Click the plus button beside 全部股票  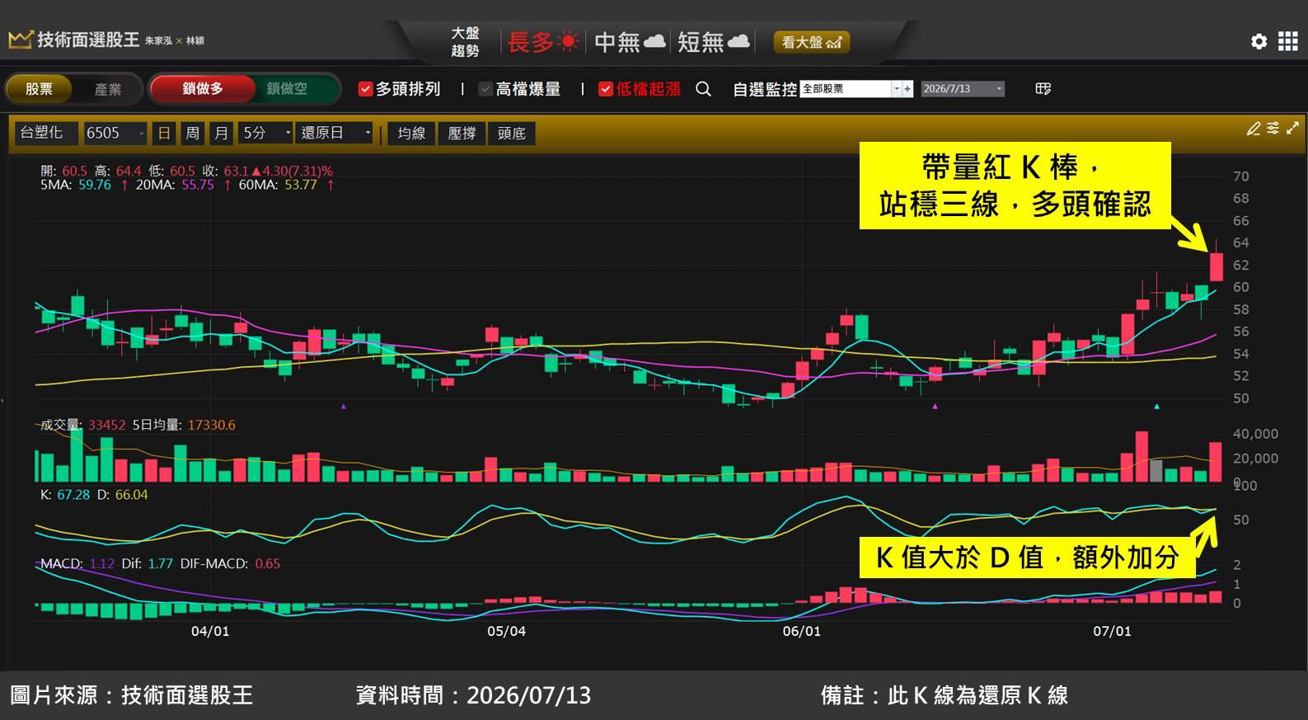tap(908, 89)
